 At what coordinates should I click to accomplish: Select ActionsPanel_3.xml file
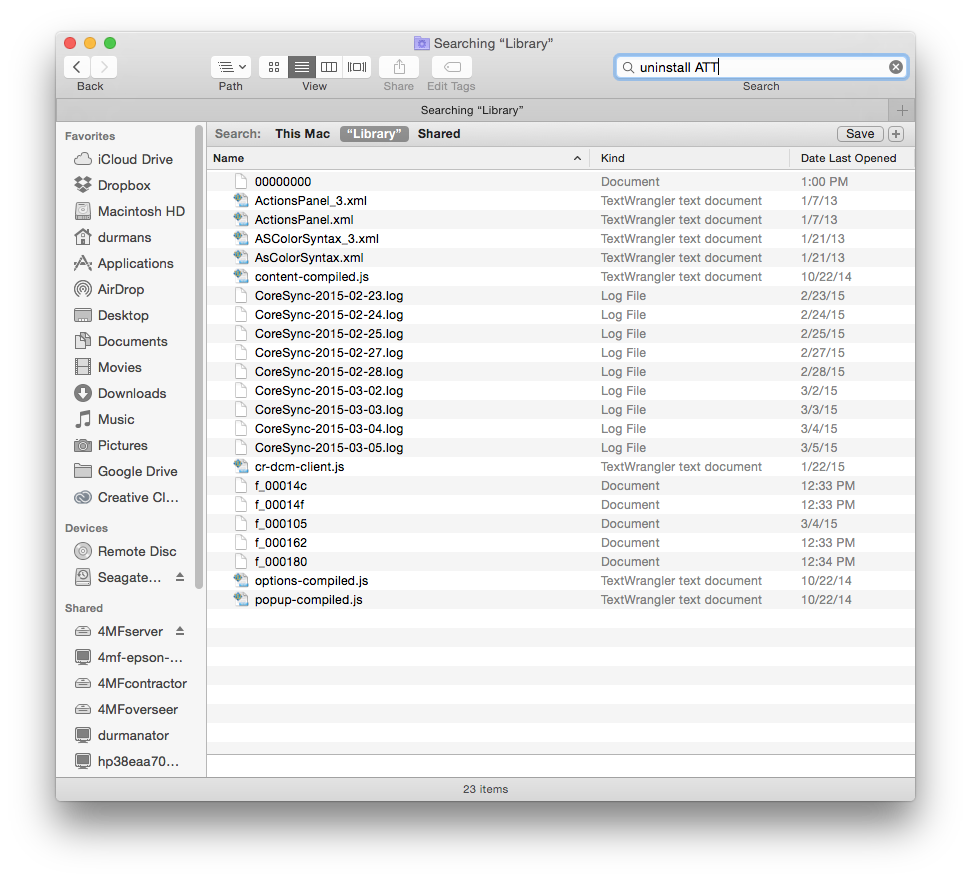tap(560, 201)
